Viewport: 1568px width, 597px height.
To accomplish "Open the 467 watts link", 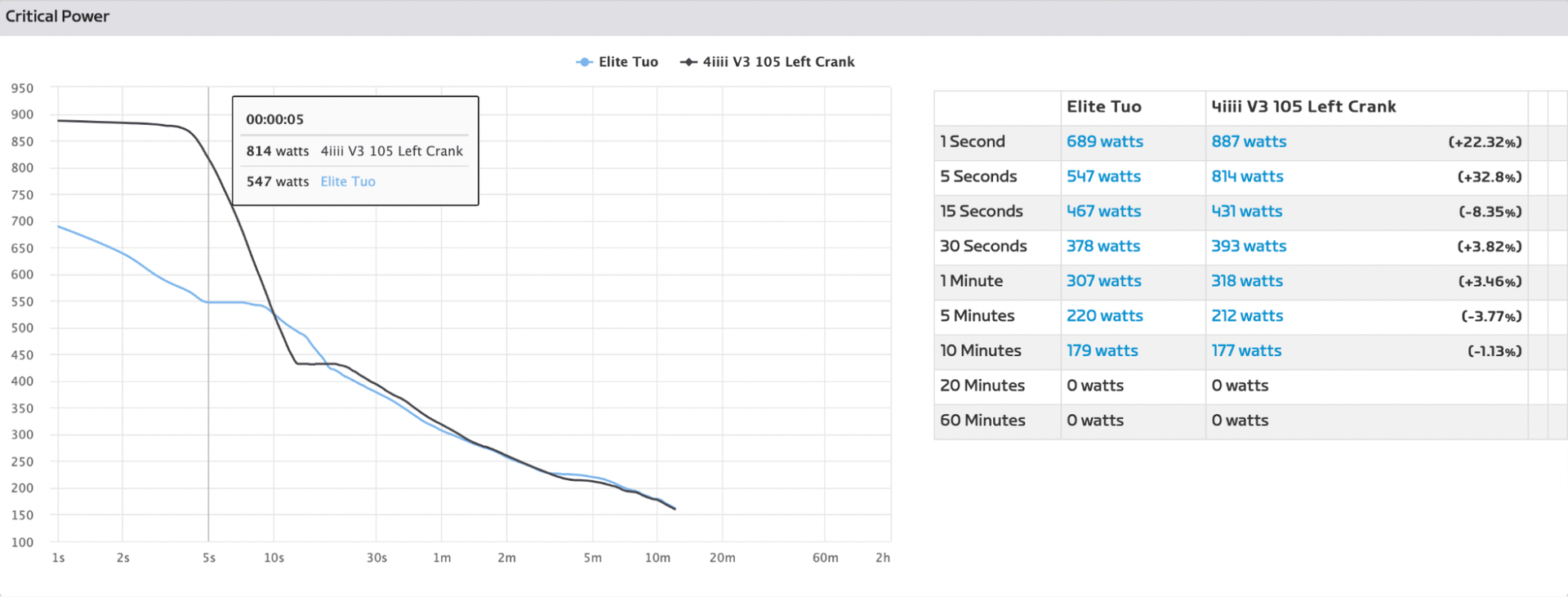I will [x=1103, y=212].
